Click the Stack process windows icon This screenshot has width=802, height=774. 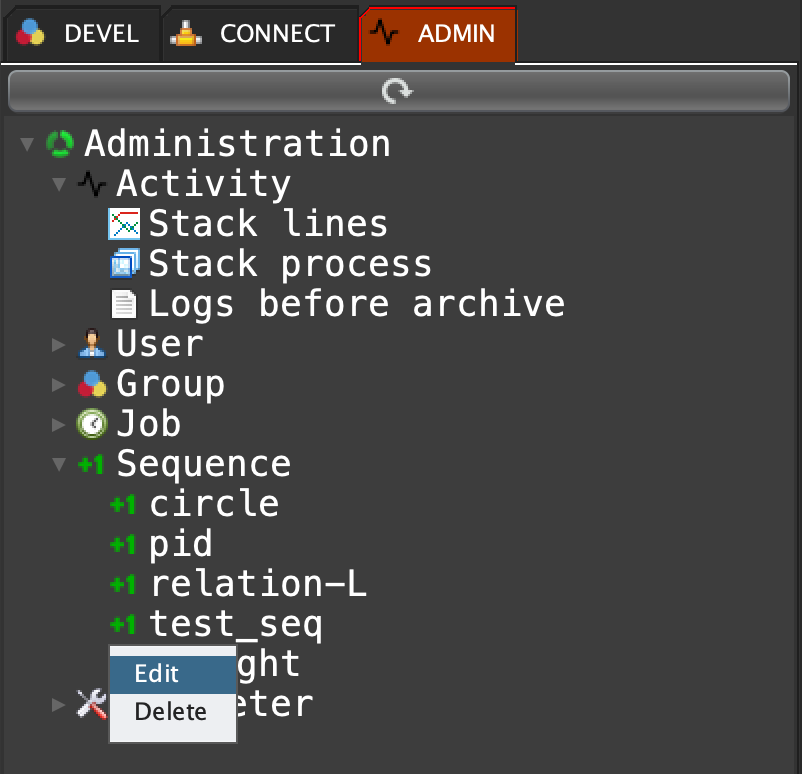coord(124,264)
